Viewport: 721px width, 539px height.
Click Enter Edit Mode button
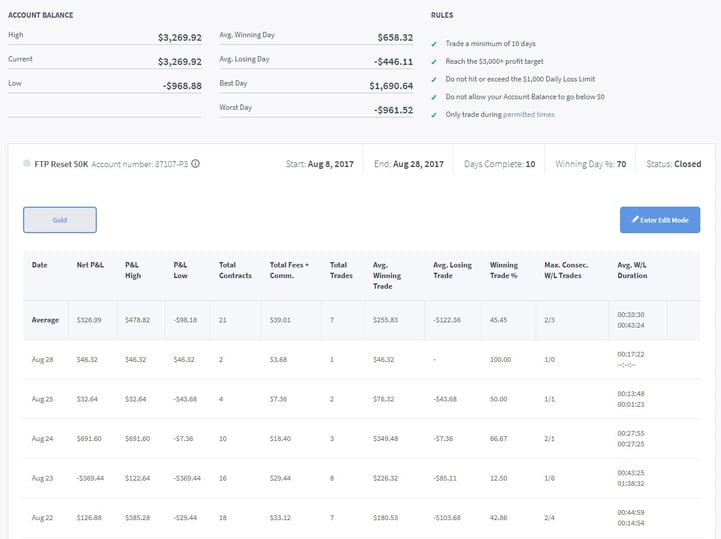(660, 220)
